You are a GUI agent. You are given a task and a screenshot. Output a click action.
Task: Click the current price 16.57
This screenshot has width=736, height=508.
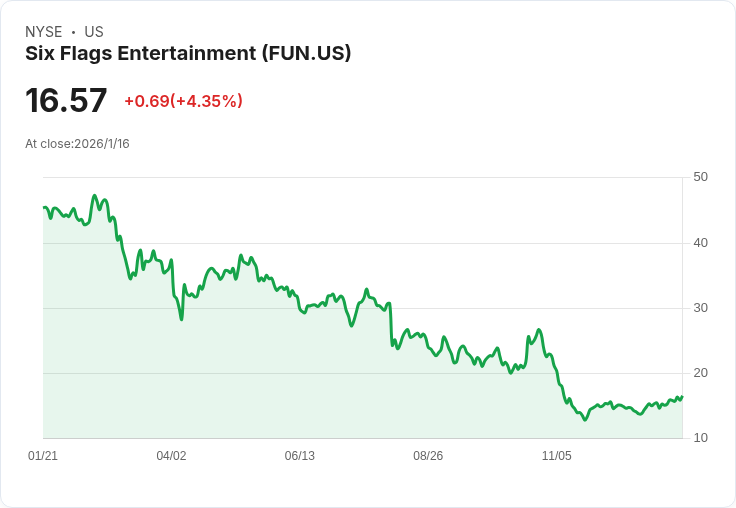point(66,101)
